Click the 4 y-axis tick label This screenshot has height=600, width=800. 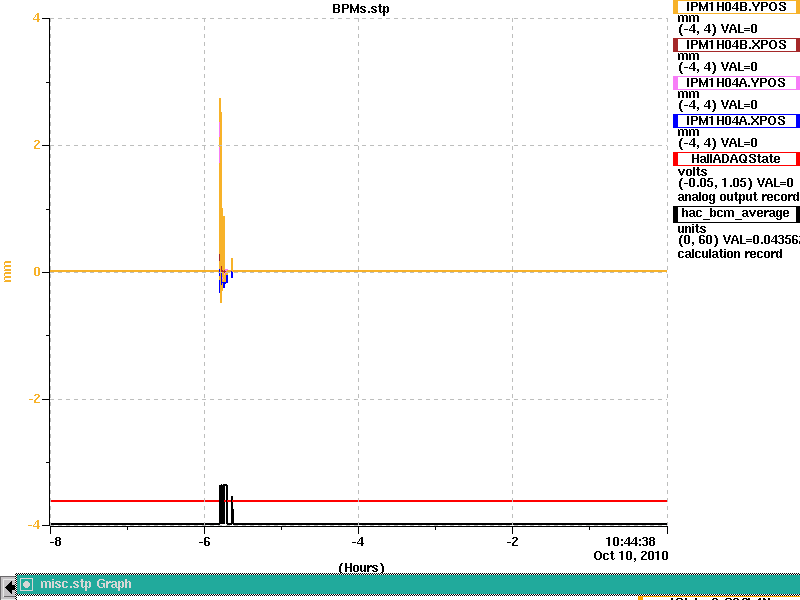(x=36, y=18)
